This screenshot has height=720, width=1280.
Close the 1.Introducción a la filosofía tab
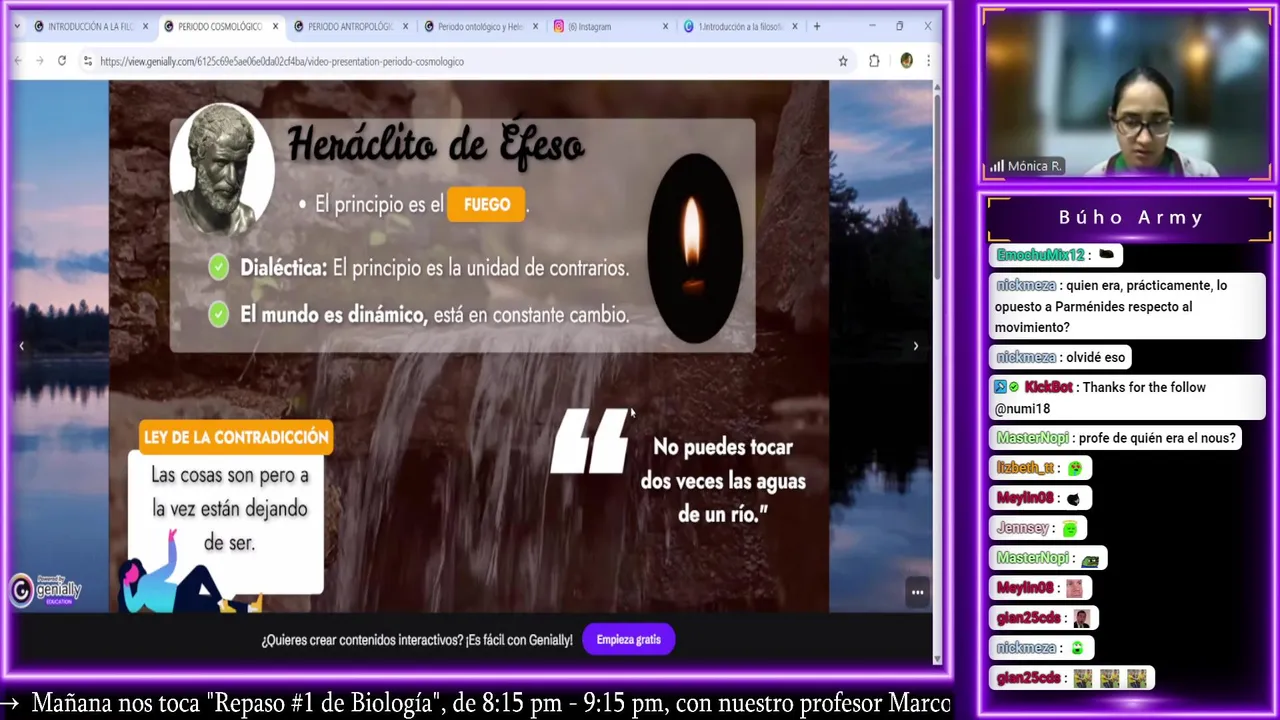point(795,26)
